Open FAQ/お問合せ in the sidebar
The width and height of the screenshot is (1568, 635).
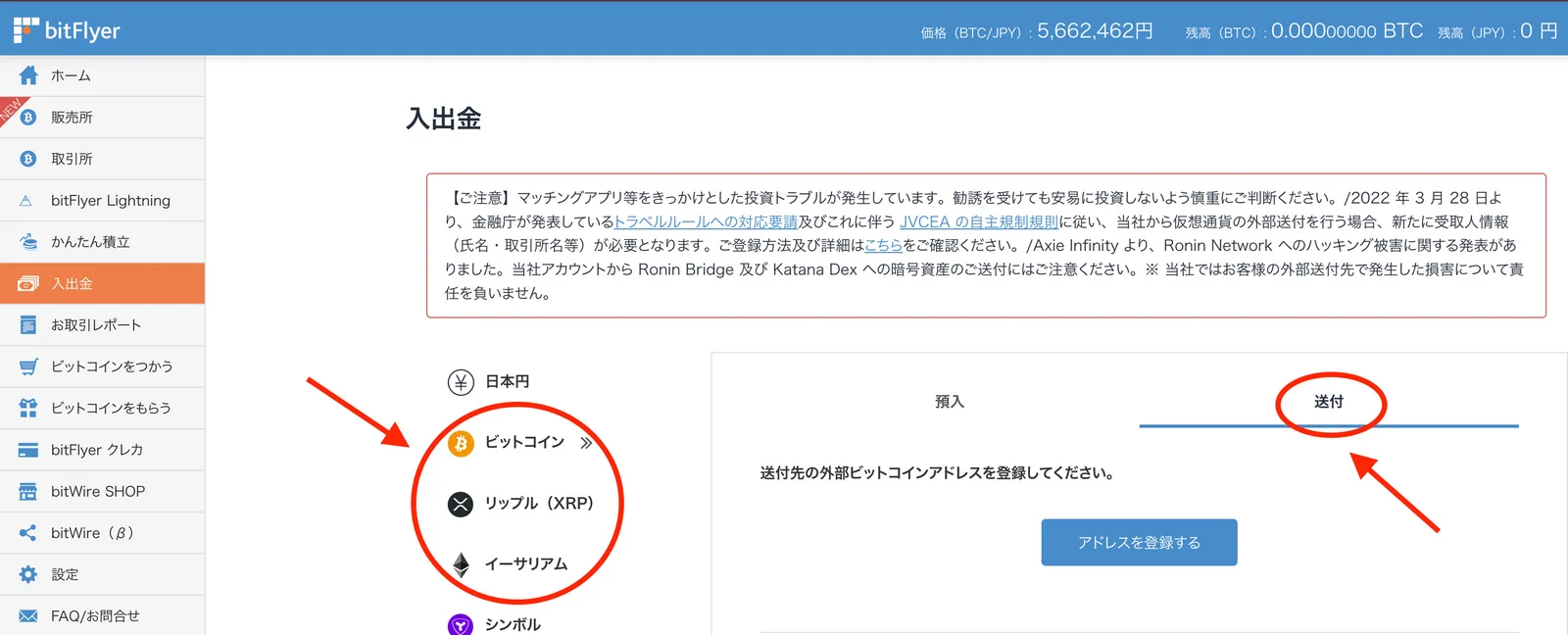click(102, 616)
